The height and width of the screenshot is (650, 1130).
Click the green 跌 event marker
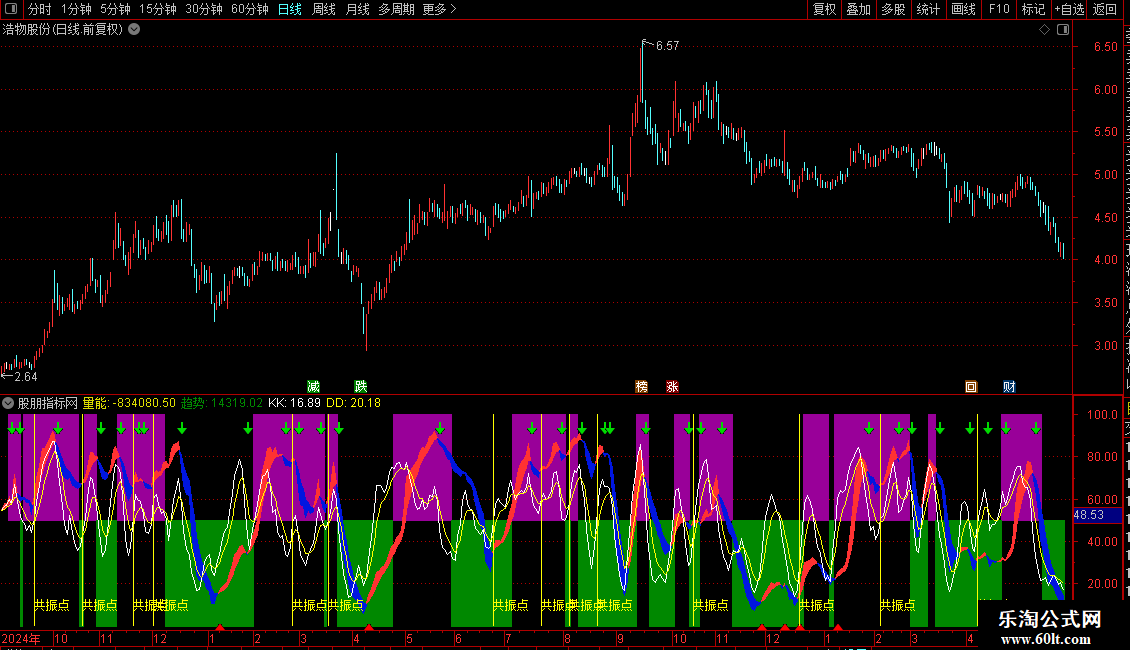click(x=361, y=387)
